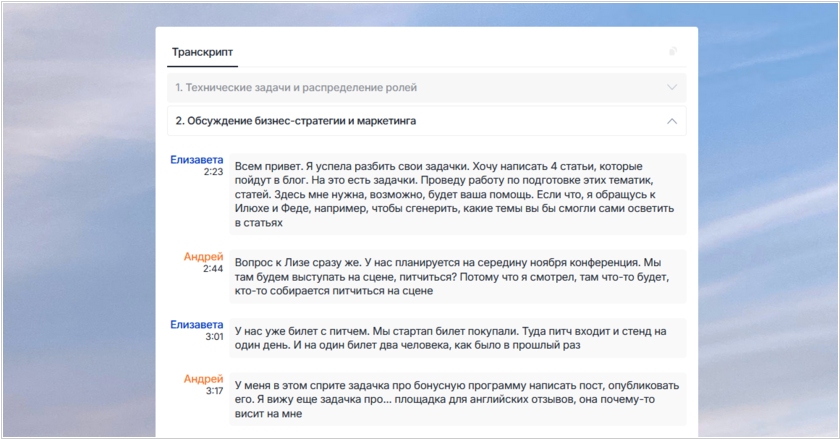Expand section 1 using its chevron arrow
Image resolution: width=840 pixels, height=439 pixels.
pyautogui.click(x=672, y=88)
